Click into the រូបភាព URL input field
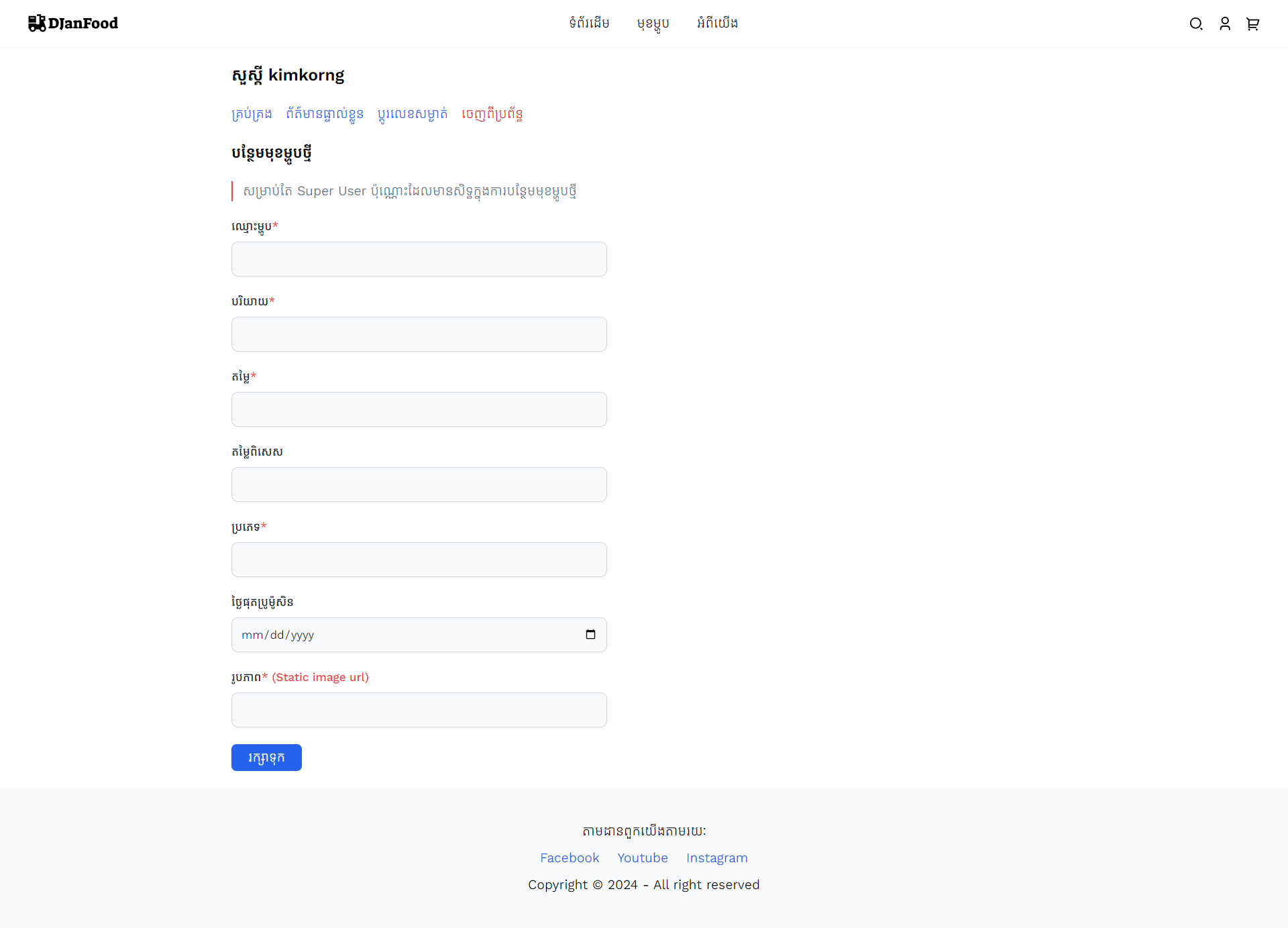 click(419, 709)
